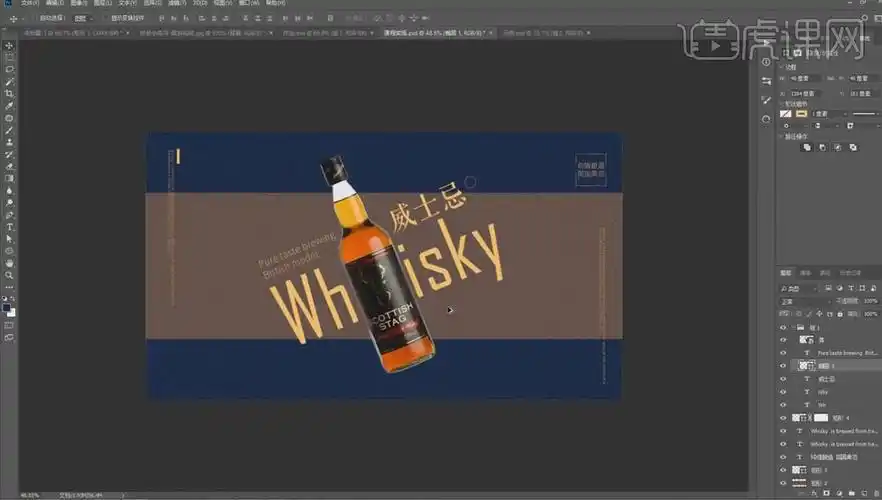Select the Magic Wand tool
882x500 pixels.
(9, 82)
